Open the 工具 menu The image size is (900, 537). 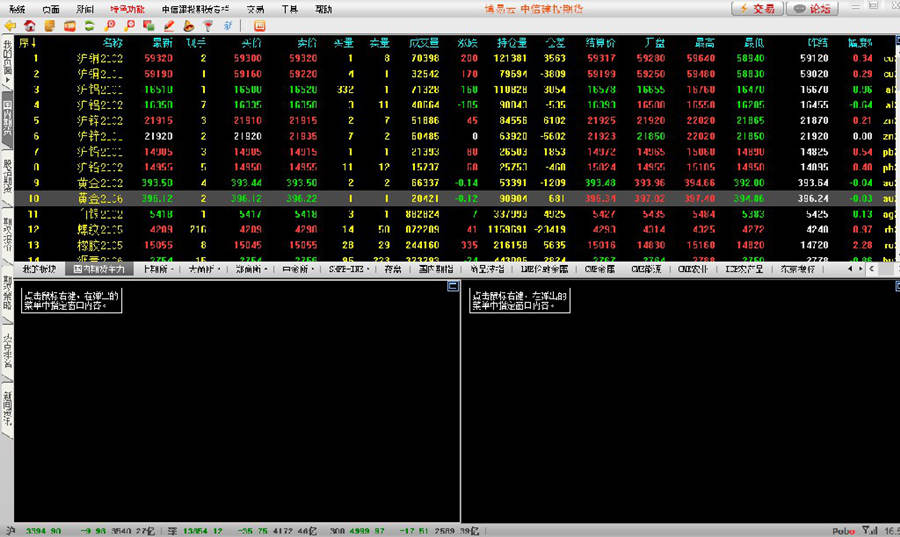click(x=289, y=8)
